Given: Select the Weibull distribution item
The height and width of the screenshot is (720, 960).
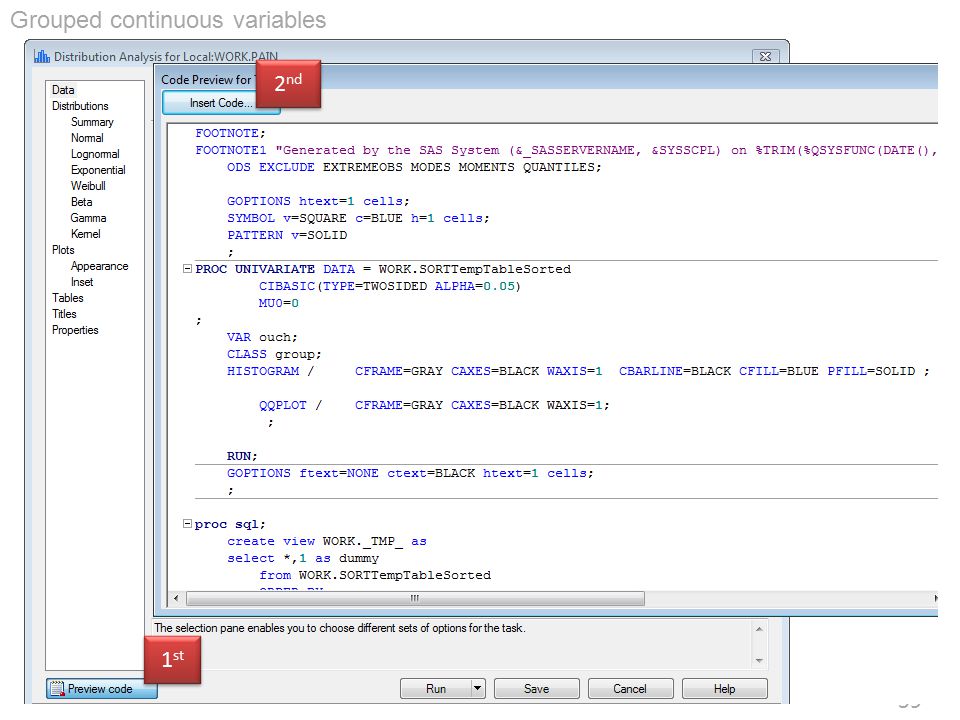Looking at the screenshot, I should point(88,186).
